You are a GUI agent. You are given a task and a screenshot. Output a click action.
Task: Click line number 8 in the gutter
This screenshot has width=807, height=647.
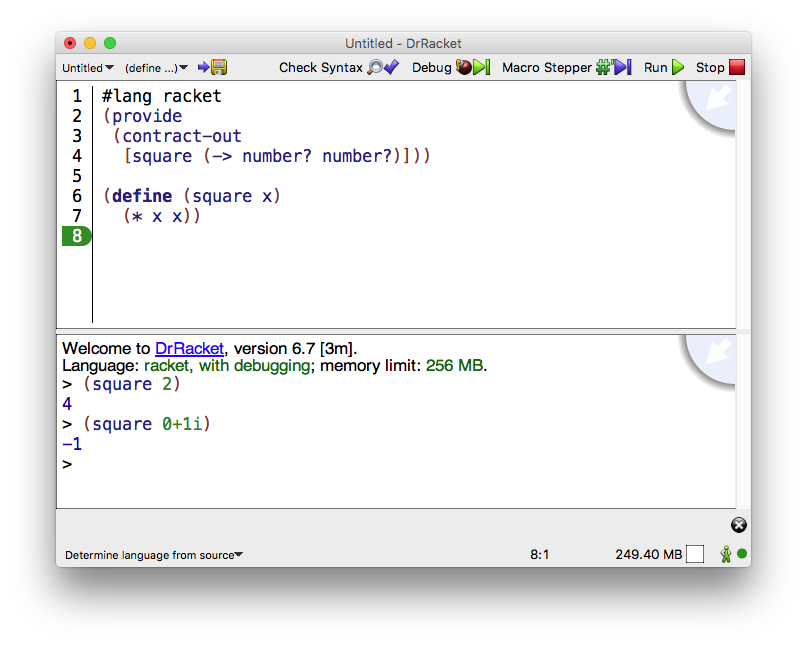click(x=77, y=236)
